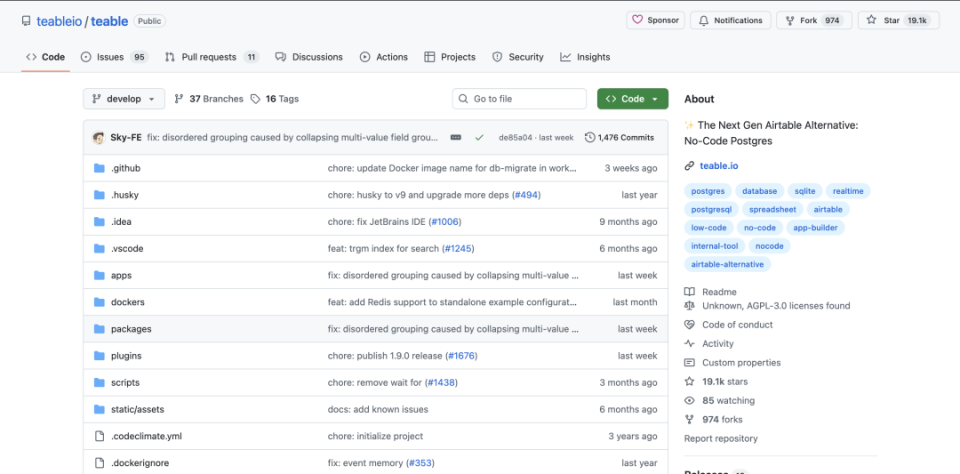The height and width of the screenshot is (474, 960).
Task: Open the Sky-FE author link
Action: pos(126,138)
